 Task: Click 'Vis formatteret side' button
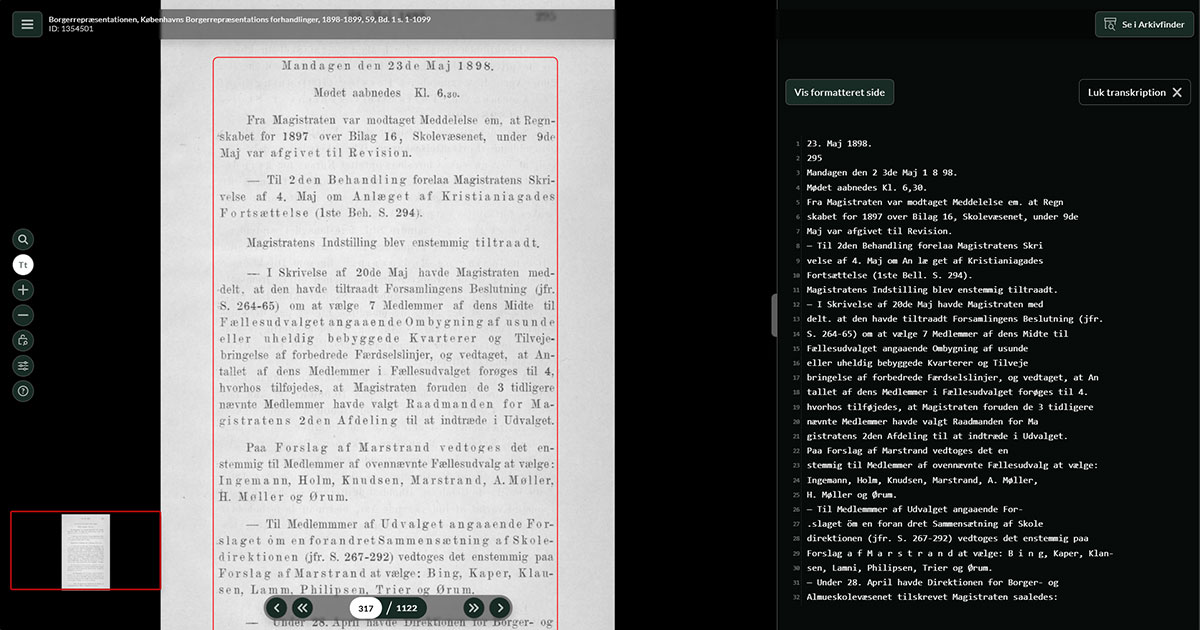tap(839, 92)
